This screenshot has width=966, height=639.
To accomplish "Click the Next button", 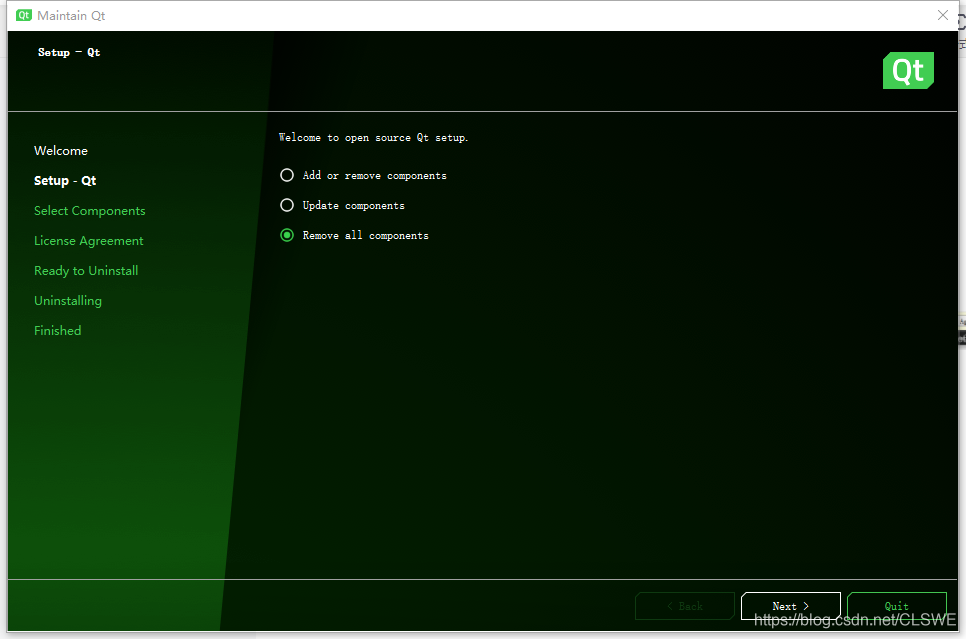I will 790,606.
